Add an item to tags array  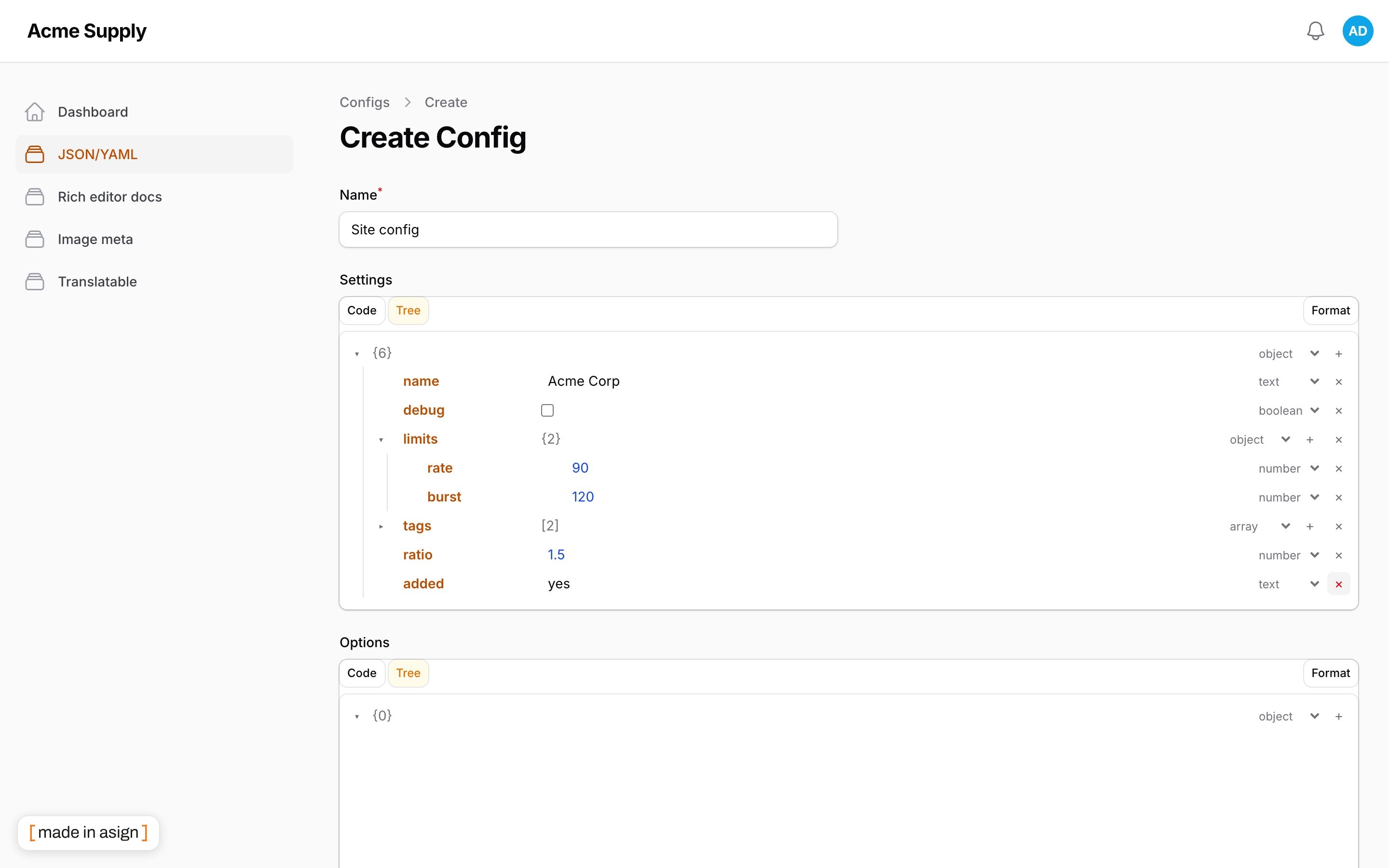pyautogui.click(x=1310, y=527)
